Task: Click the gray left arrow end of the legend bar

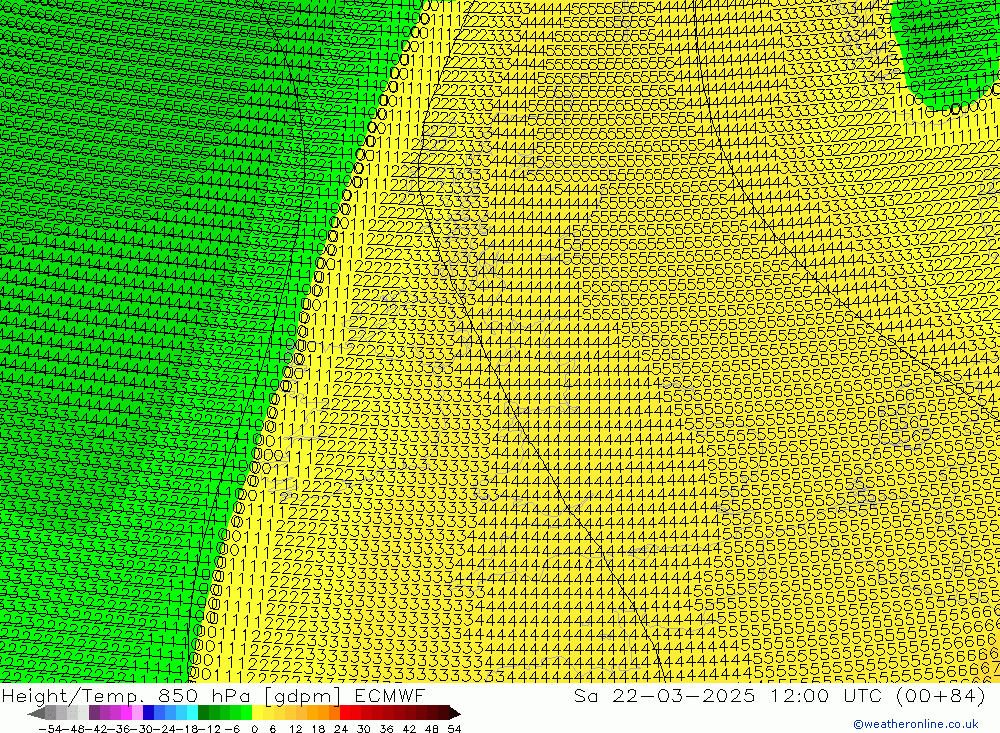Action: pos(36,713)
